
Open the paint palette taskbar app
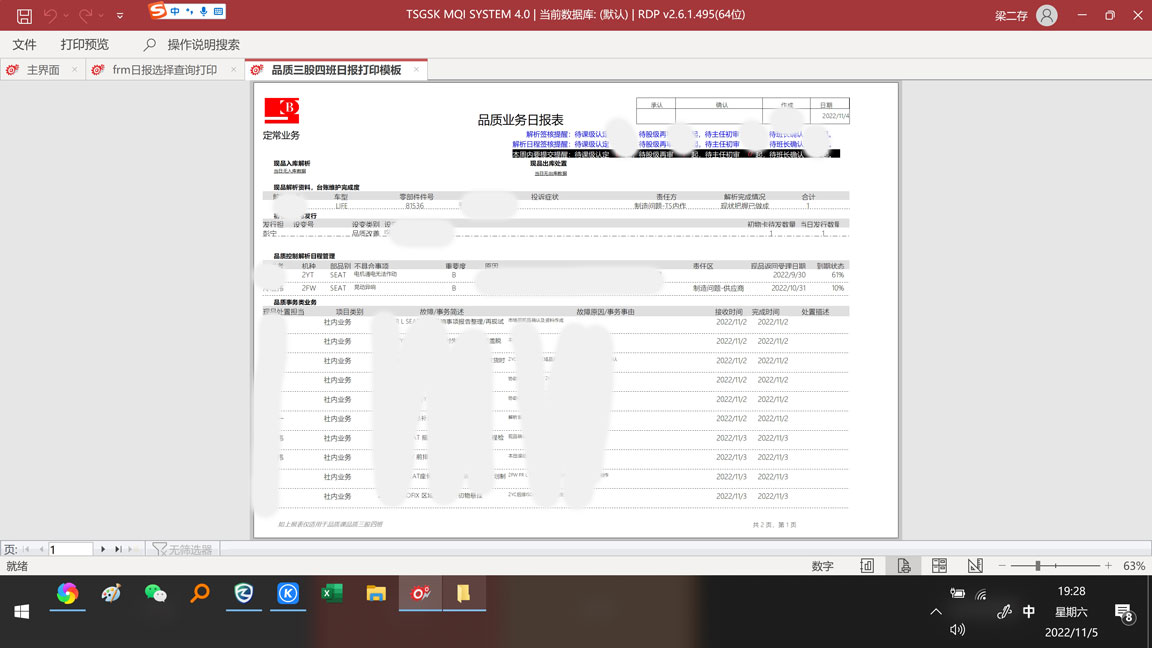point(112,594)
